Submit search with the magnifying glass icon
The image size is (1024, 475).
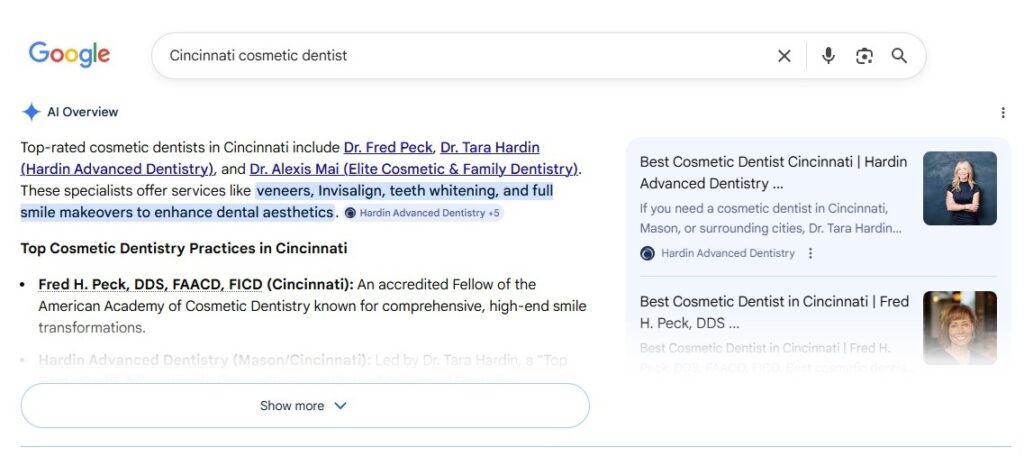(899, 56)
